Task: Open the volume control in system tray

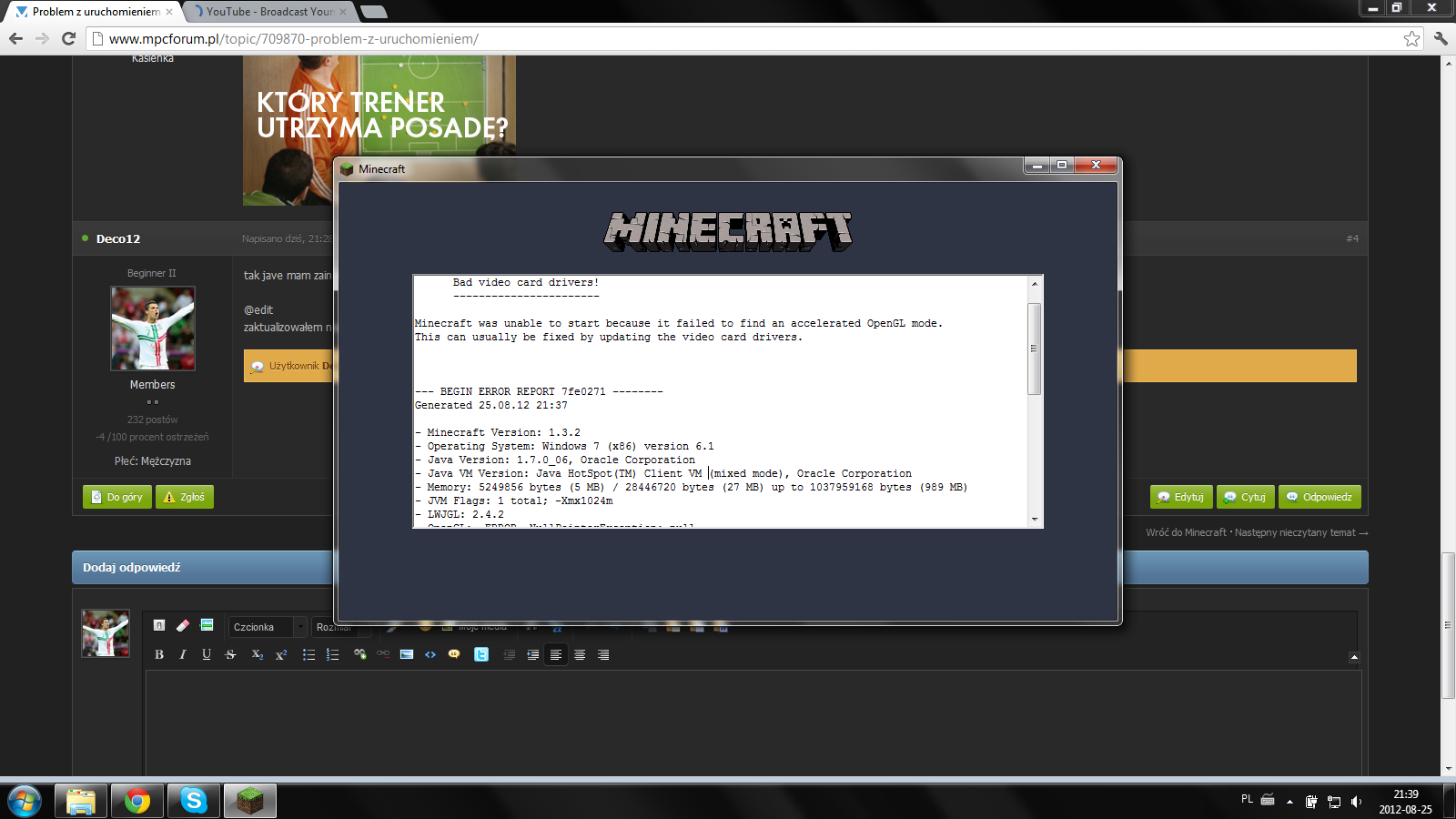Action: point(1356,802)
